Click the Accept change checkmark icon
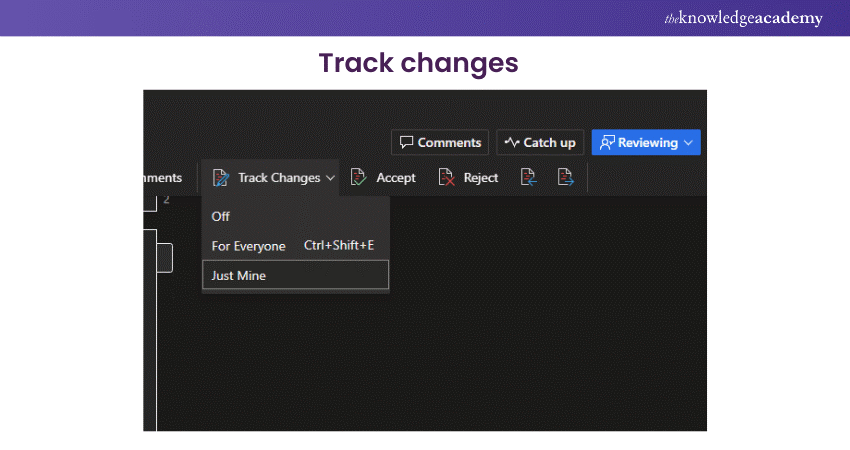Image resolution: width=850 pixels, height=450 pixels. [x=359, y=178]
